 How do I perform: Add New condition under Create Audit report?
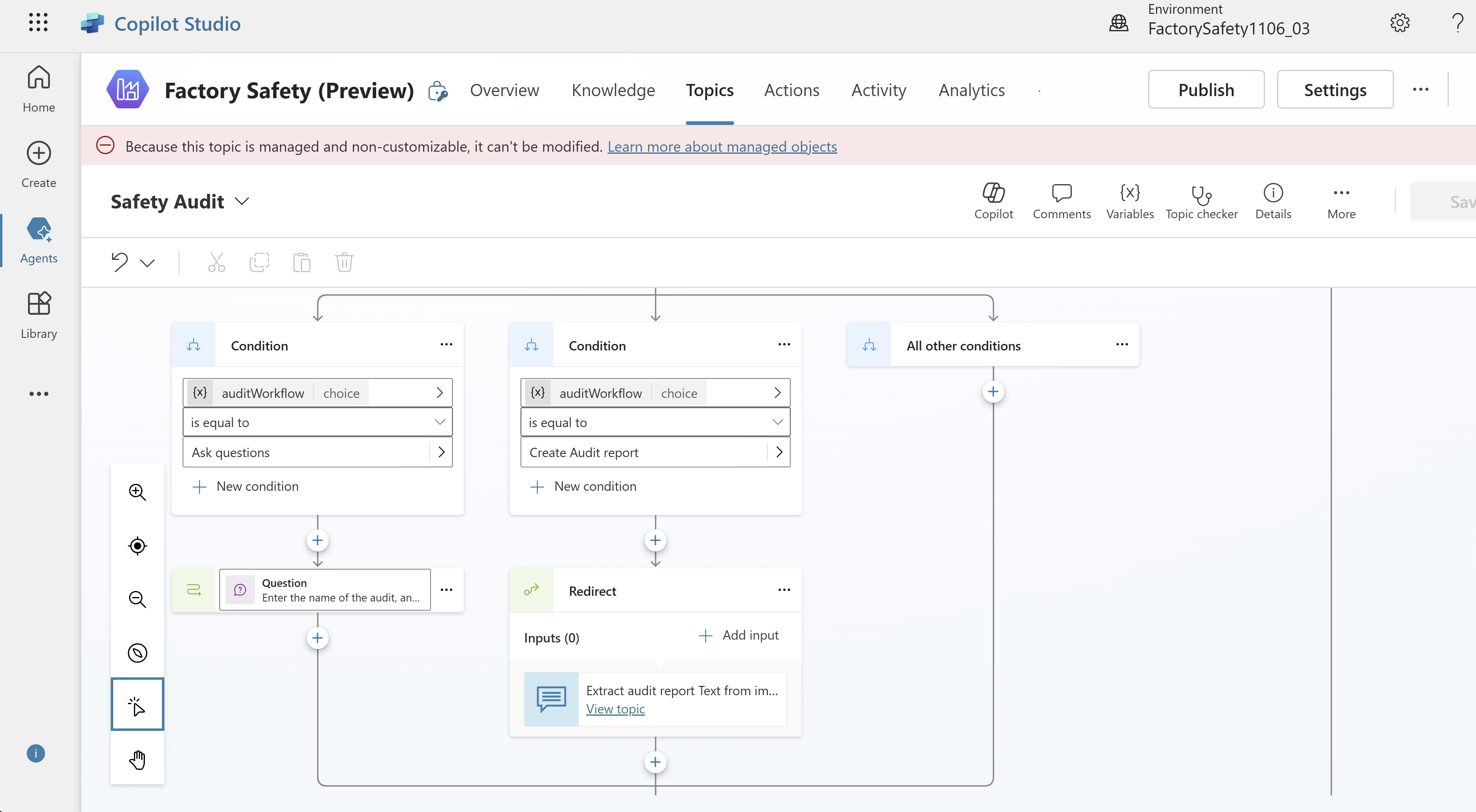click(583, 486)
